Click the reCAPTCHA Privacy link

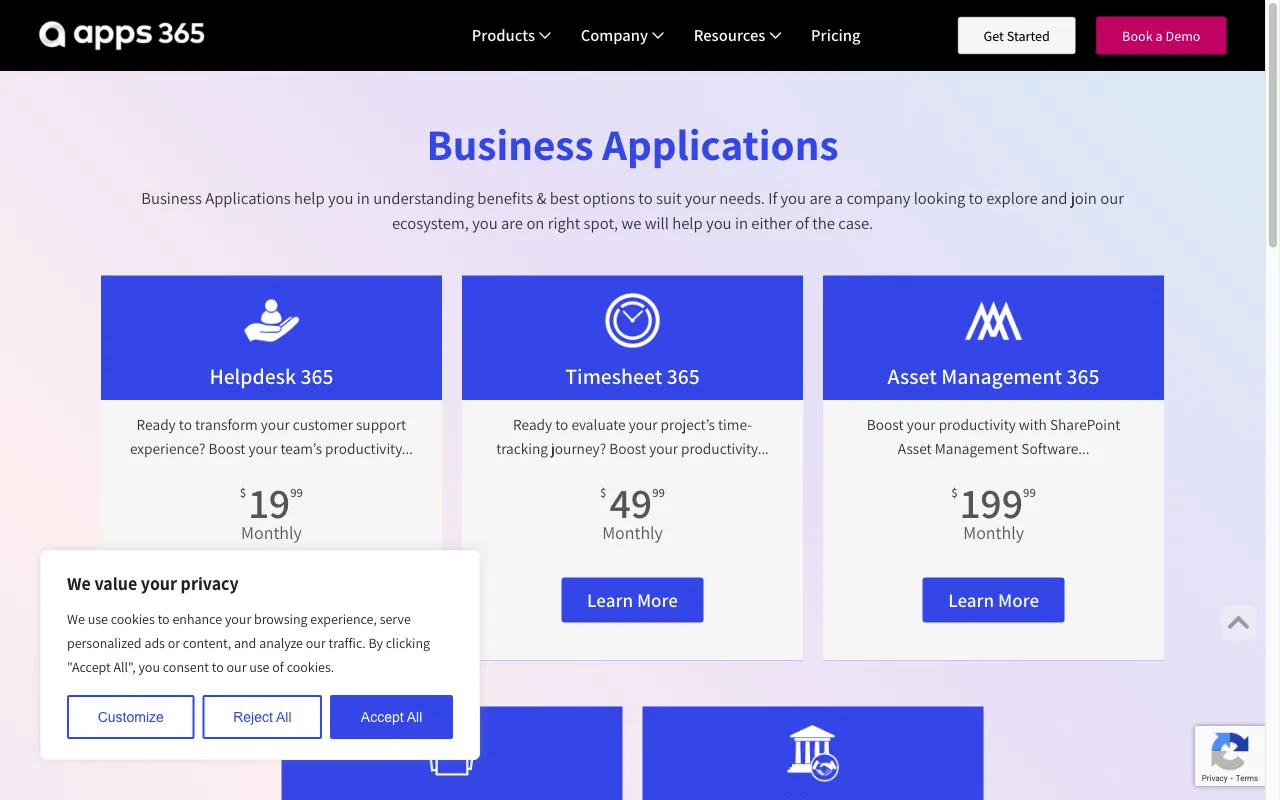[1214, 778]
